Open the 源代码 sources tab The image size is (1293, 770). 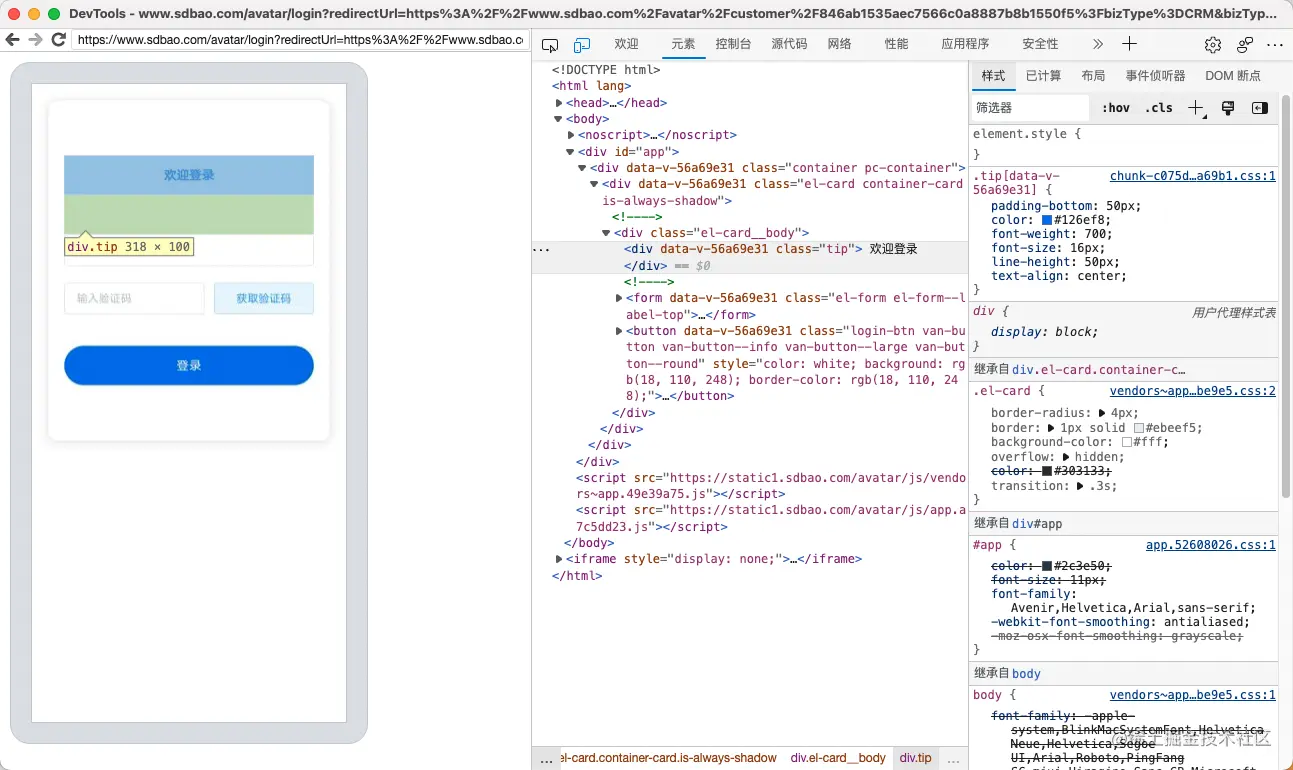789,45
